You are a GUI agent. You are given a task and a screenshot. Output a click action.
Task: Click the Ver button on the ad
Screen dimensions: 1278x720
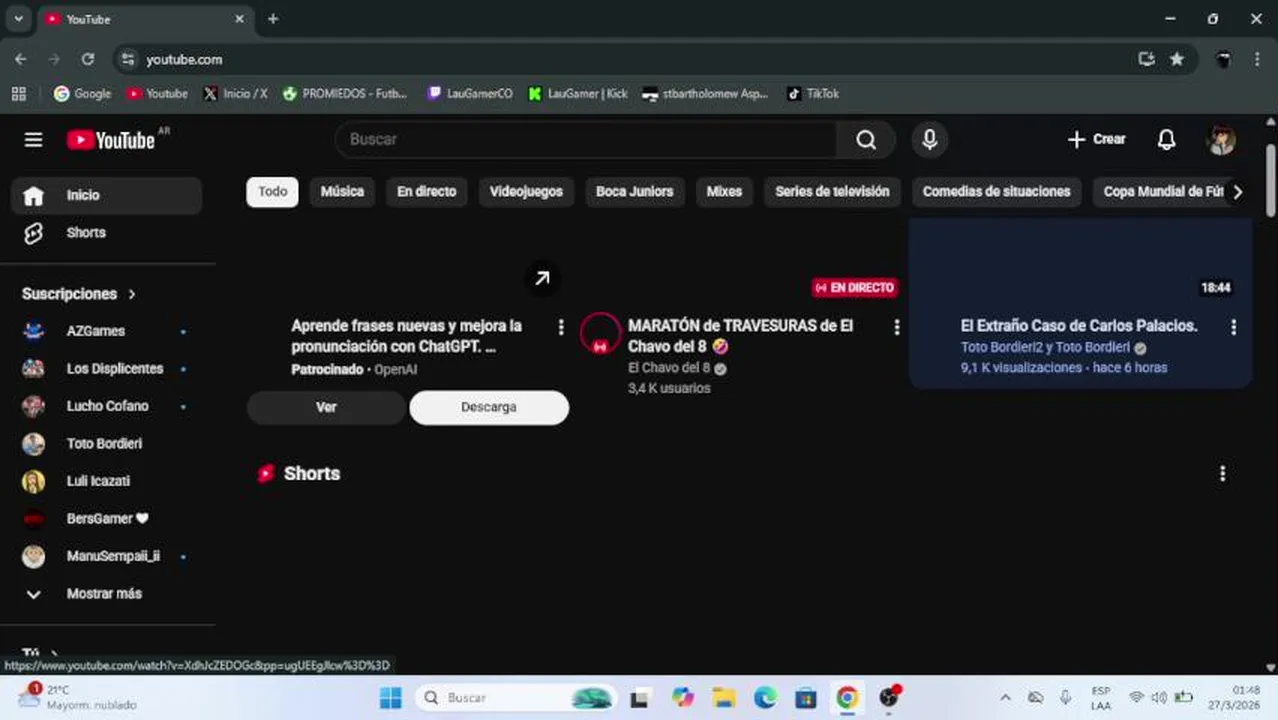click(326, 408)
